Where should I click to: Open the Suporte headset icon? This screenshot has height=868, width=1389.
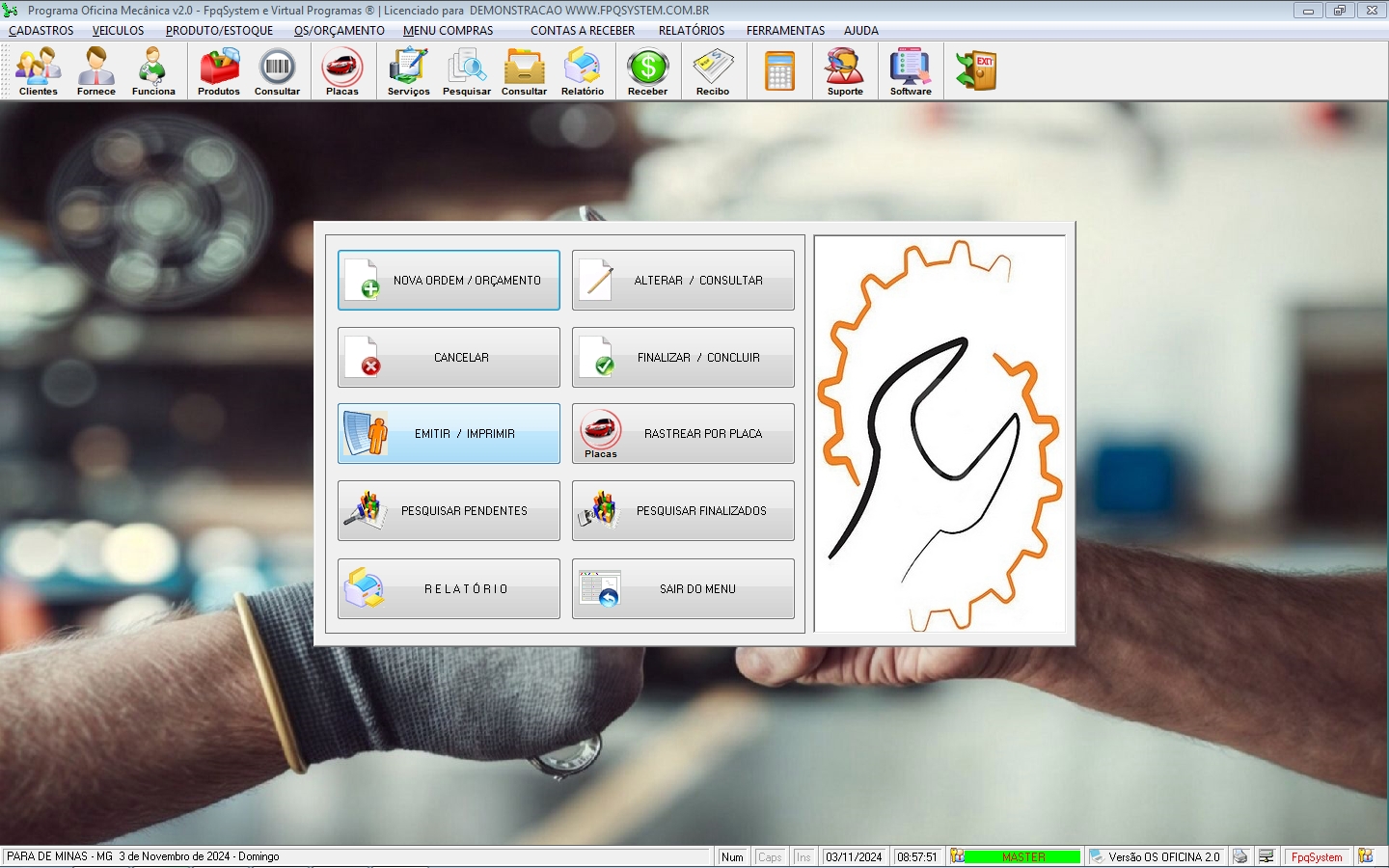[x=845, y=71]
